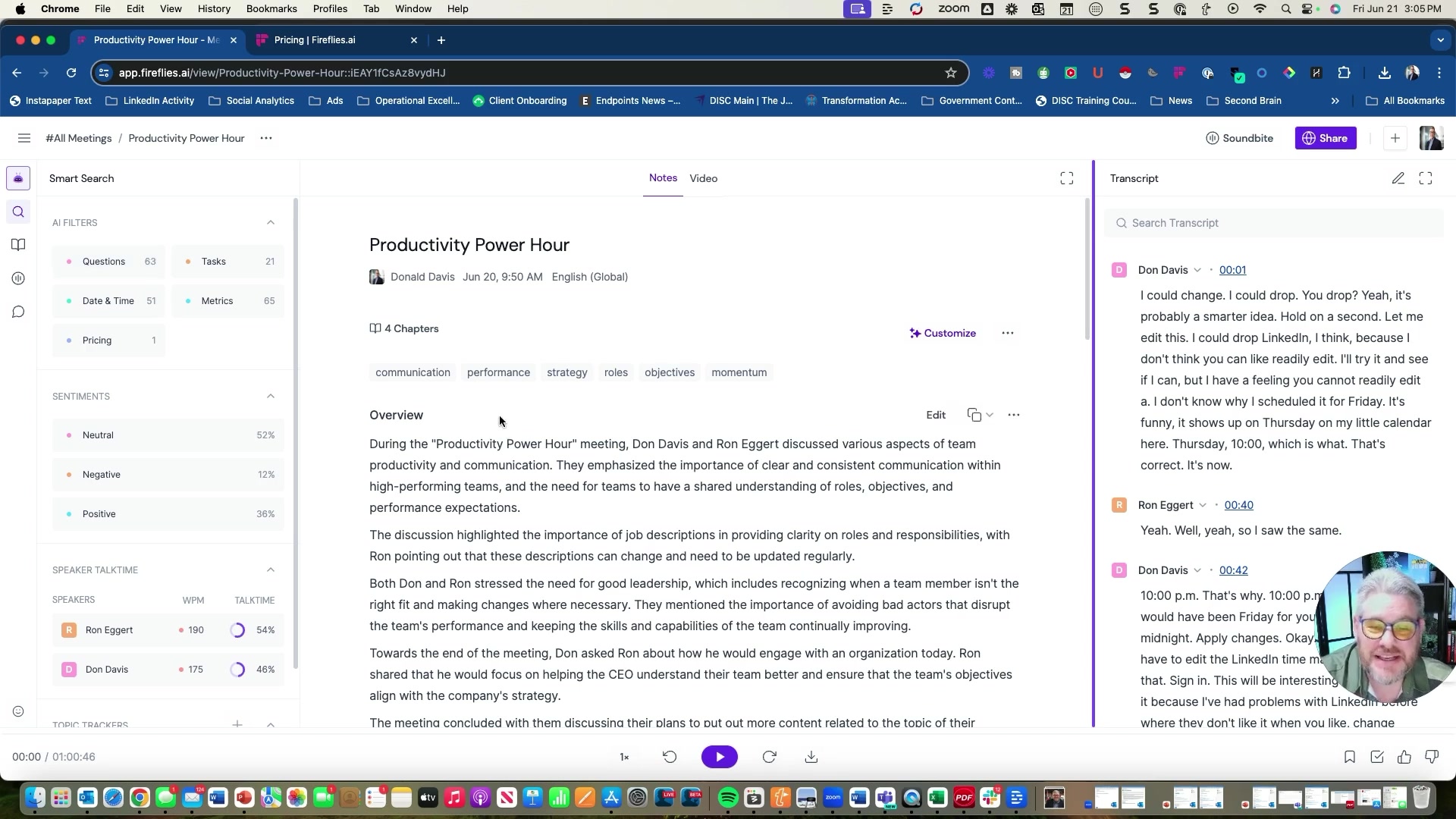
Task: Filter transcript by speaker Don Davis
Action: click(168, 670)
